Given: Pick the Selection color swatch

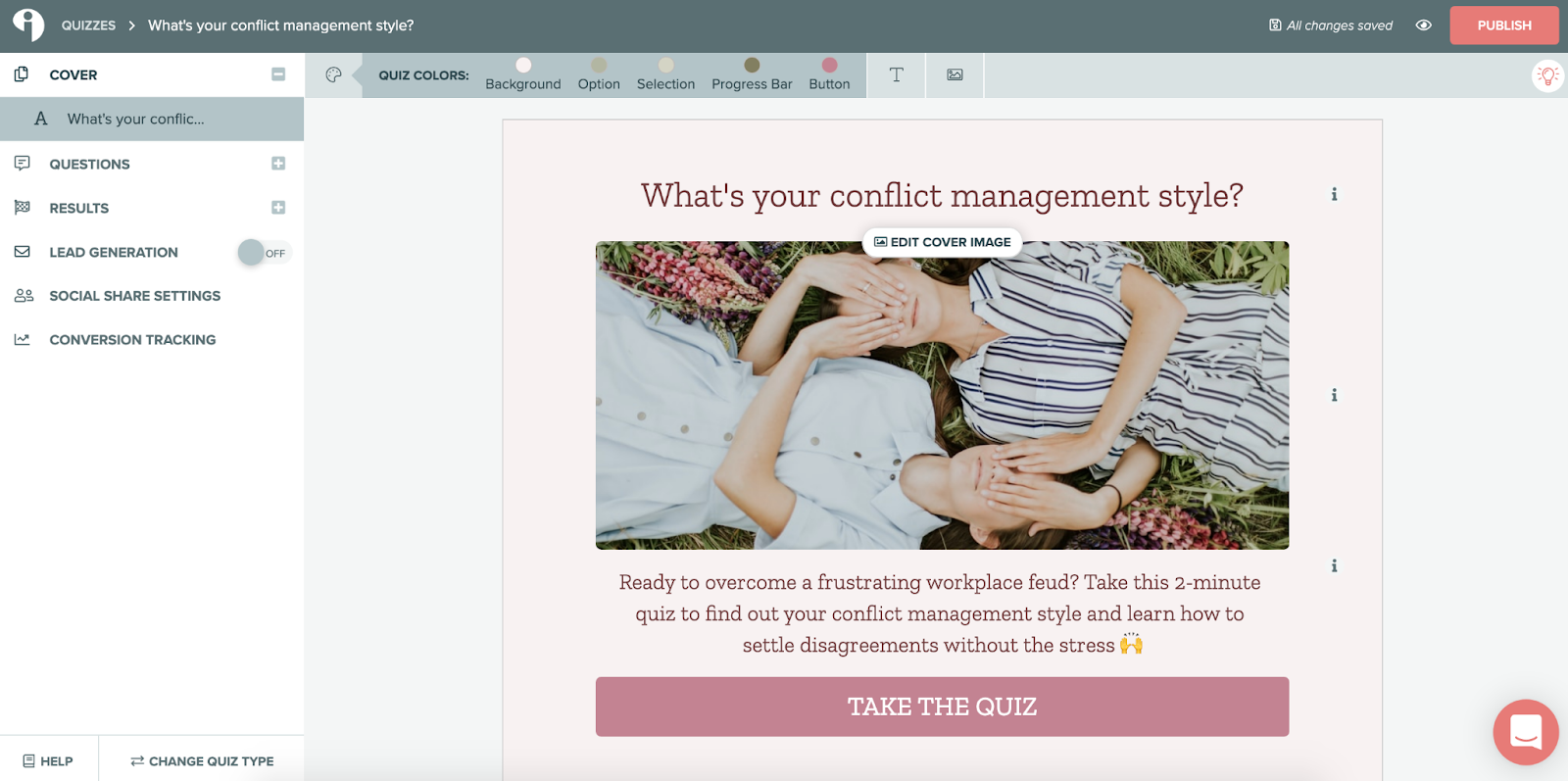Looking at the screenshot, I should click(666, 65).
